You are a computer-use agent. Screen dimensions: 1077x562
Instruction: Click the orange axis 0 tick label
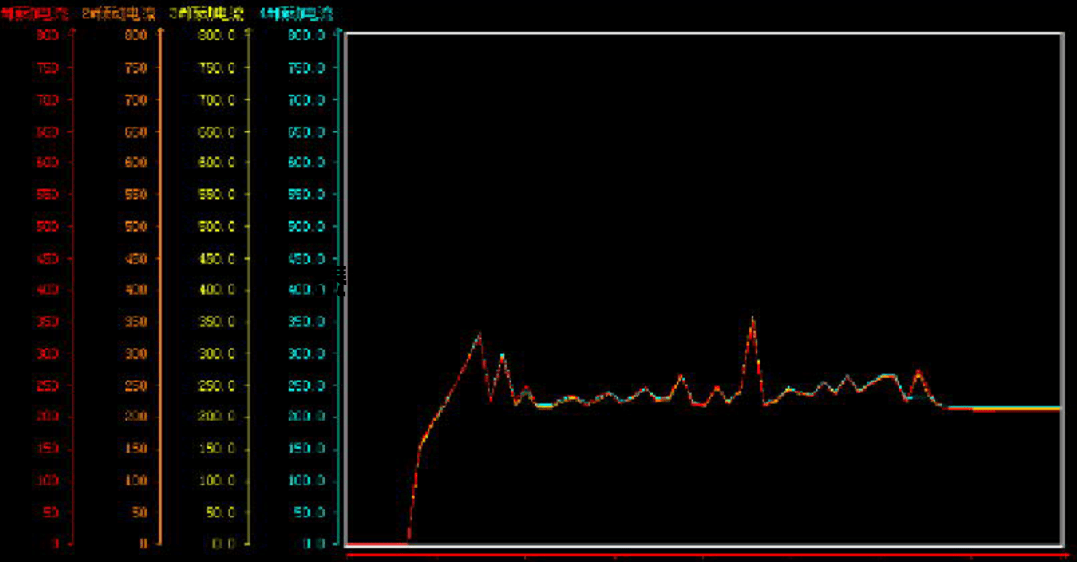tap(143, 544)
